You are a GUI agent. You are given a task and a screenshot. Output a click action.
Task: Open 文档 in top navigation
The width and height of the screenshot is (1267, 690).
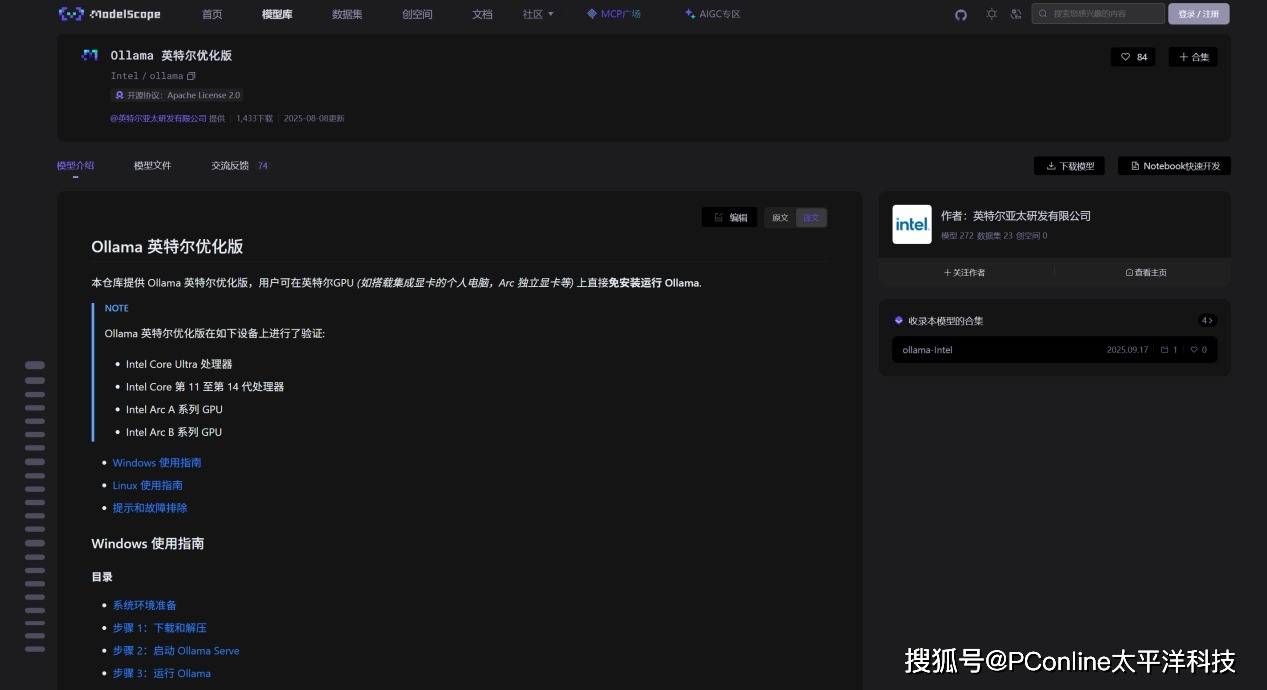tap(482, 14)
